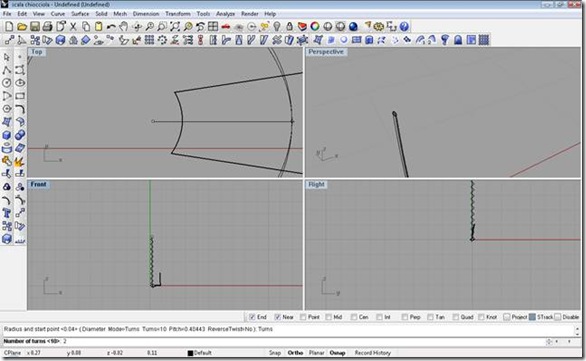Toggle the End osnap checkbox
Viewport: 586px width, 361px height.
252,317
